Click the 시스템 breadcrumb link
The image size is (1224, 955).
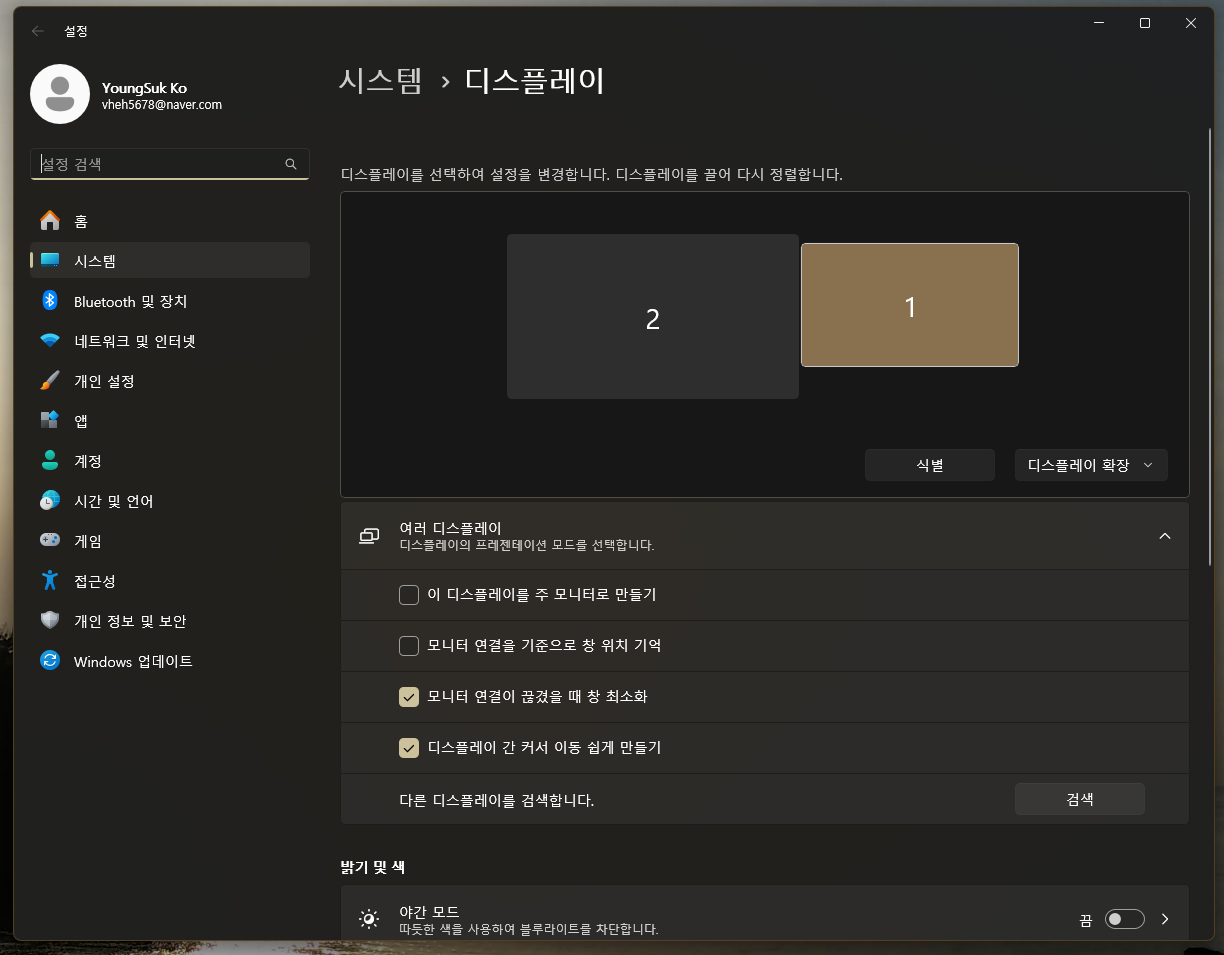(381, 81)
